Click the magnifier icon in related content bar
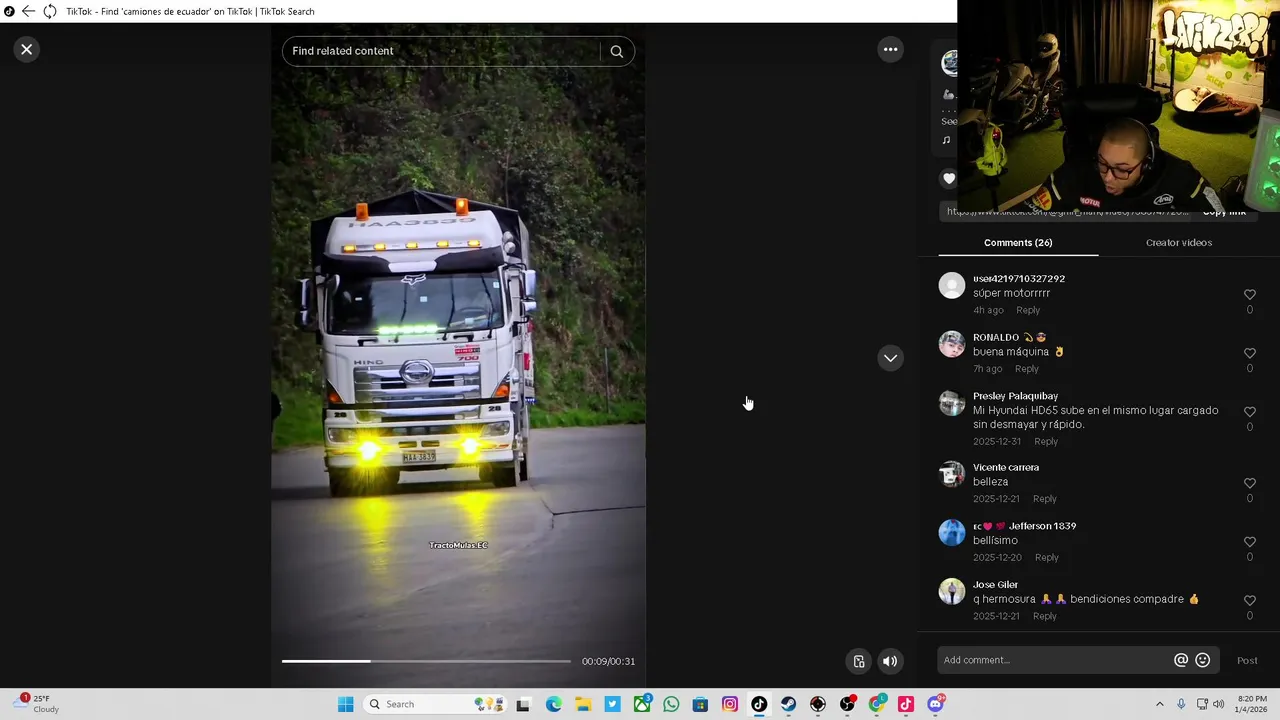1280x720 pixels. [x=616, y=51]
